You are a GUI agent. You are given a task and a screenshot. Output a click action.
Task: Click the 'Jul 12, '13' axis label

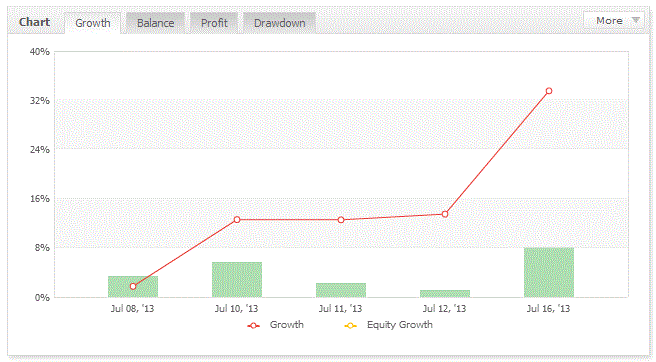point(444,309)
